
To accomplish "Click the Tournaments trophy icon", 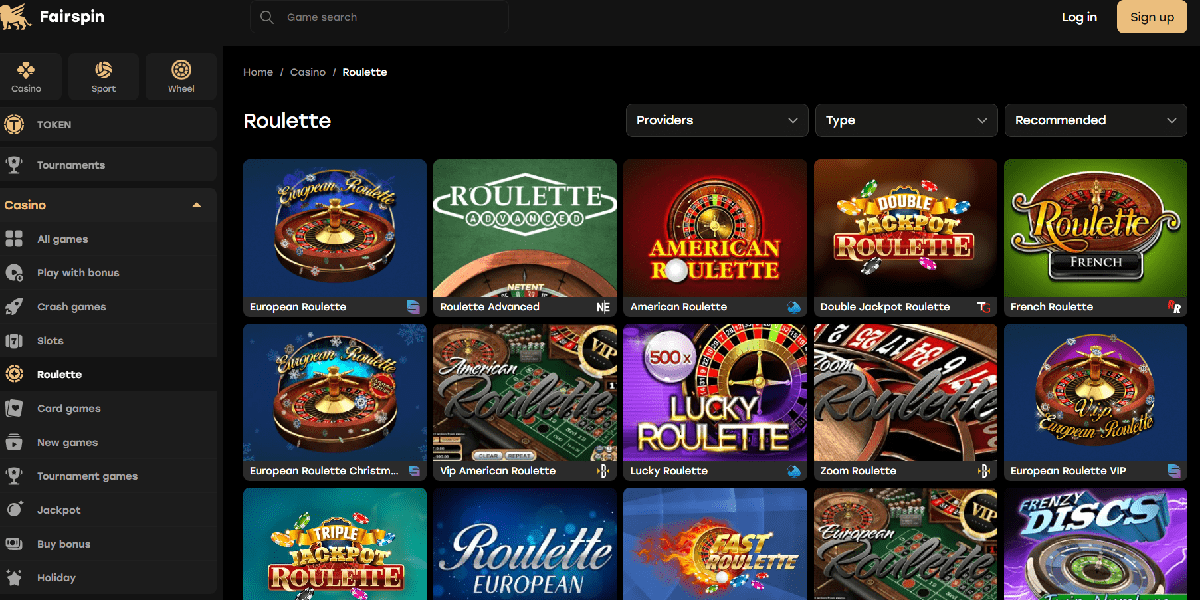I will [x=15, y=165].
